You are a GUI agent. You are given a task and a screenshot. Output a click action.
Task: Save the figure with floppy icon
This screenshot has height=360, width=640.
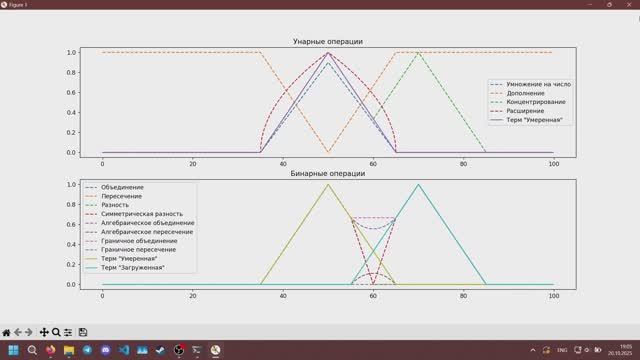pos(83,333)
